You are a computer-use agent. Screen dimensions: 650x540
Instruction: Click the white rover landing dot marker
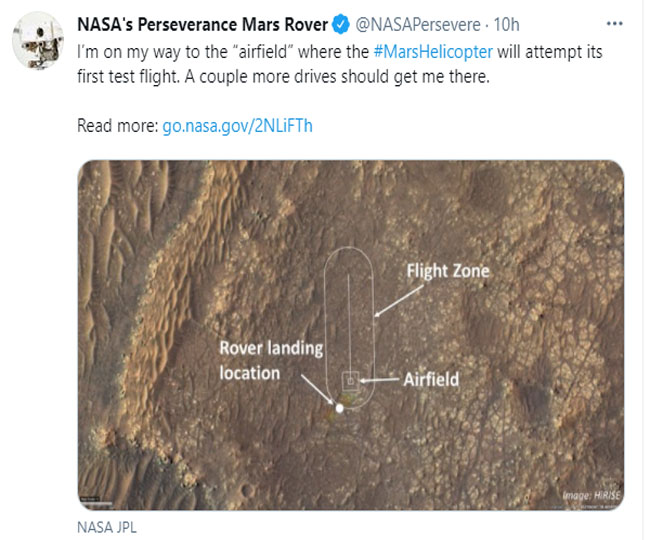(340, 407)
